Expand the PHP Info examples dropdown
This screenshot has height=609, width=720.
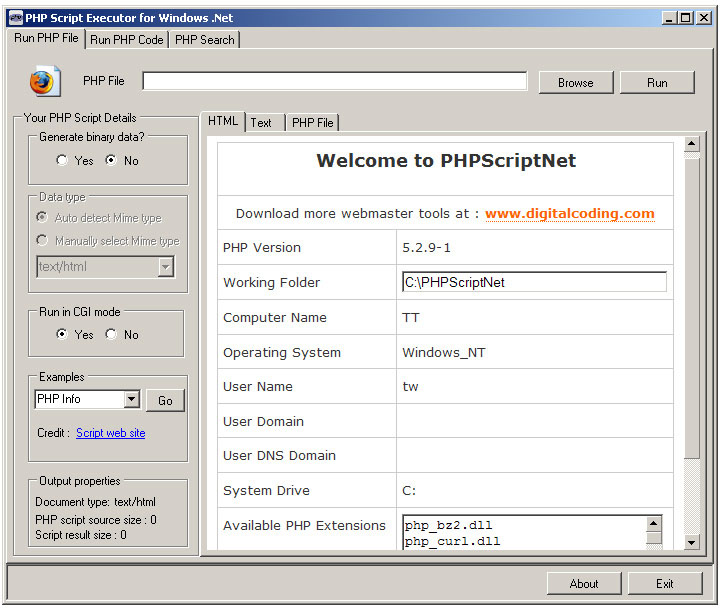132,399
